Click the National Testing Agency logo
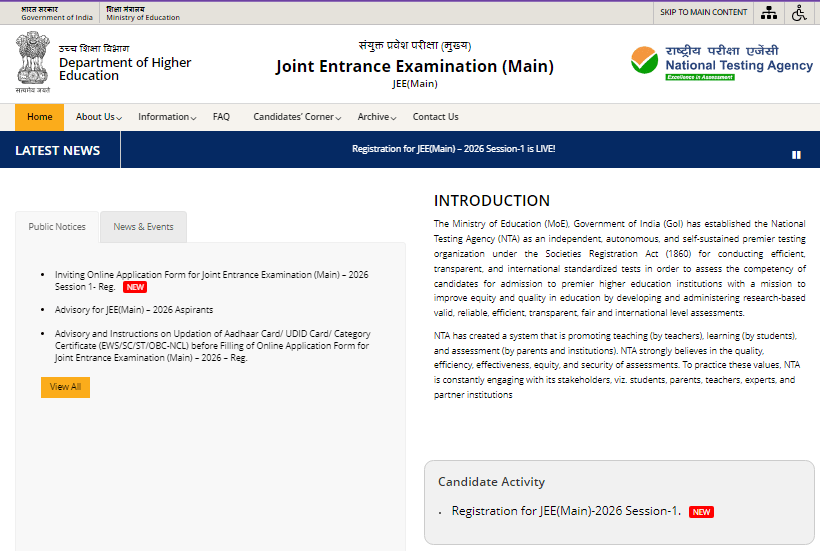Viewport: 820px width, 551px height. 722,63
